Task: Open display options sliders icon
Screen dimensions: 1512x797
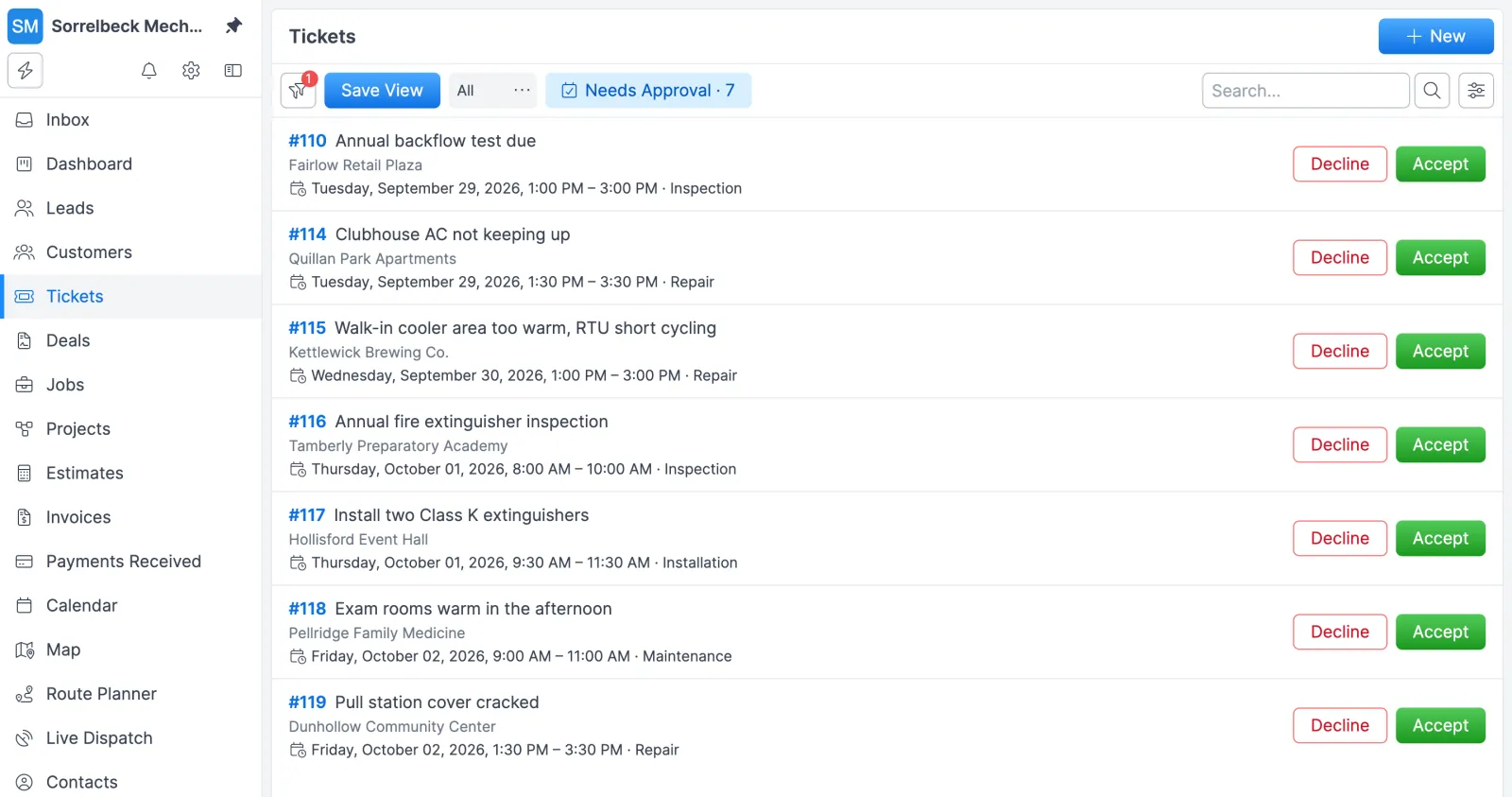Action: 1476,91
